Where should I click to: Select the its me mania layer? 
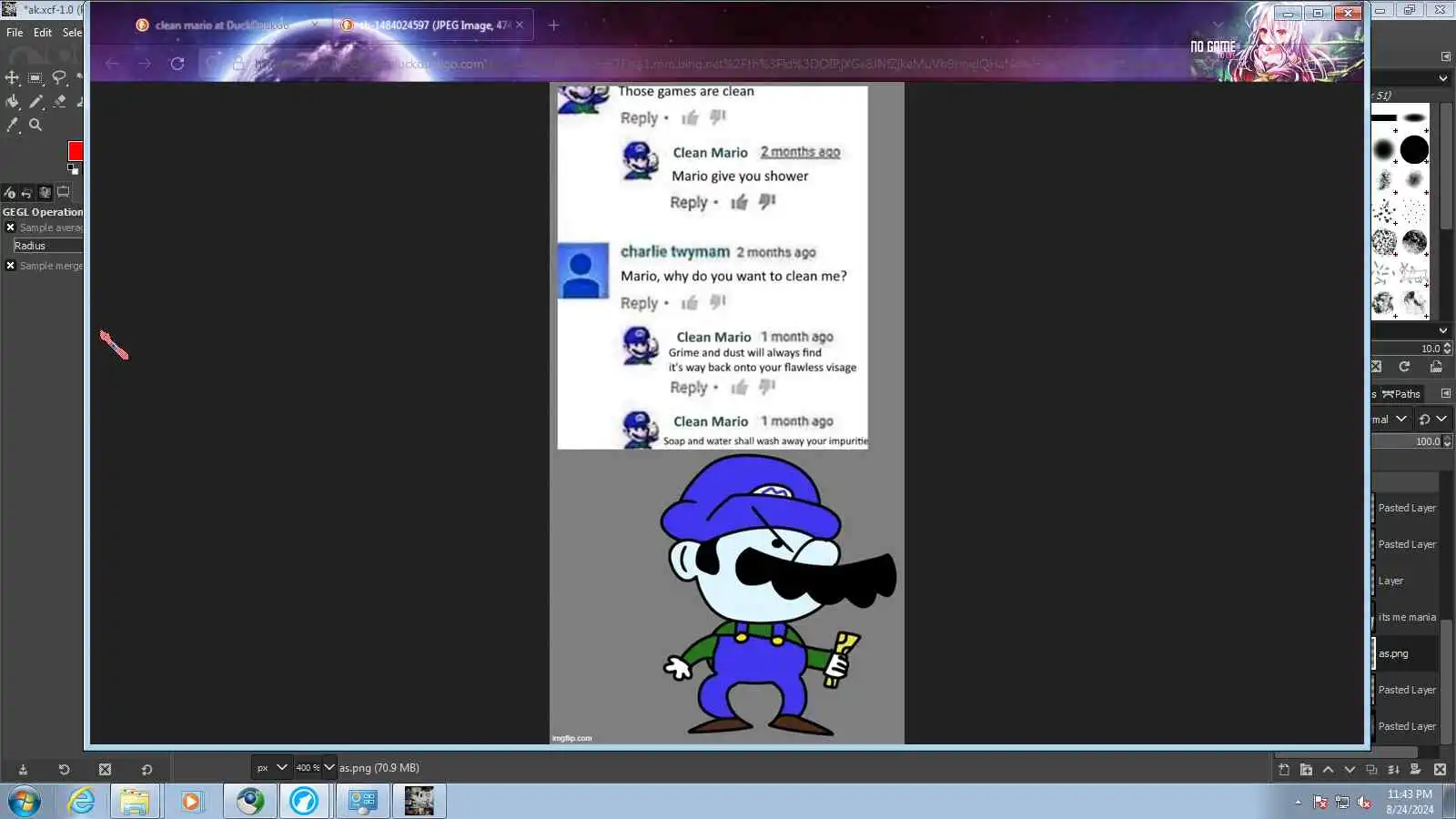[x=1406, y=617]
